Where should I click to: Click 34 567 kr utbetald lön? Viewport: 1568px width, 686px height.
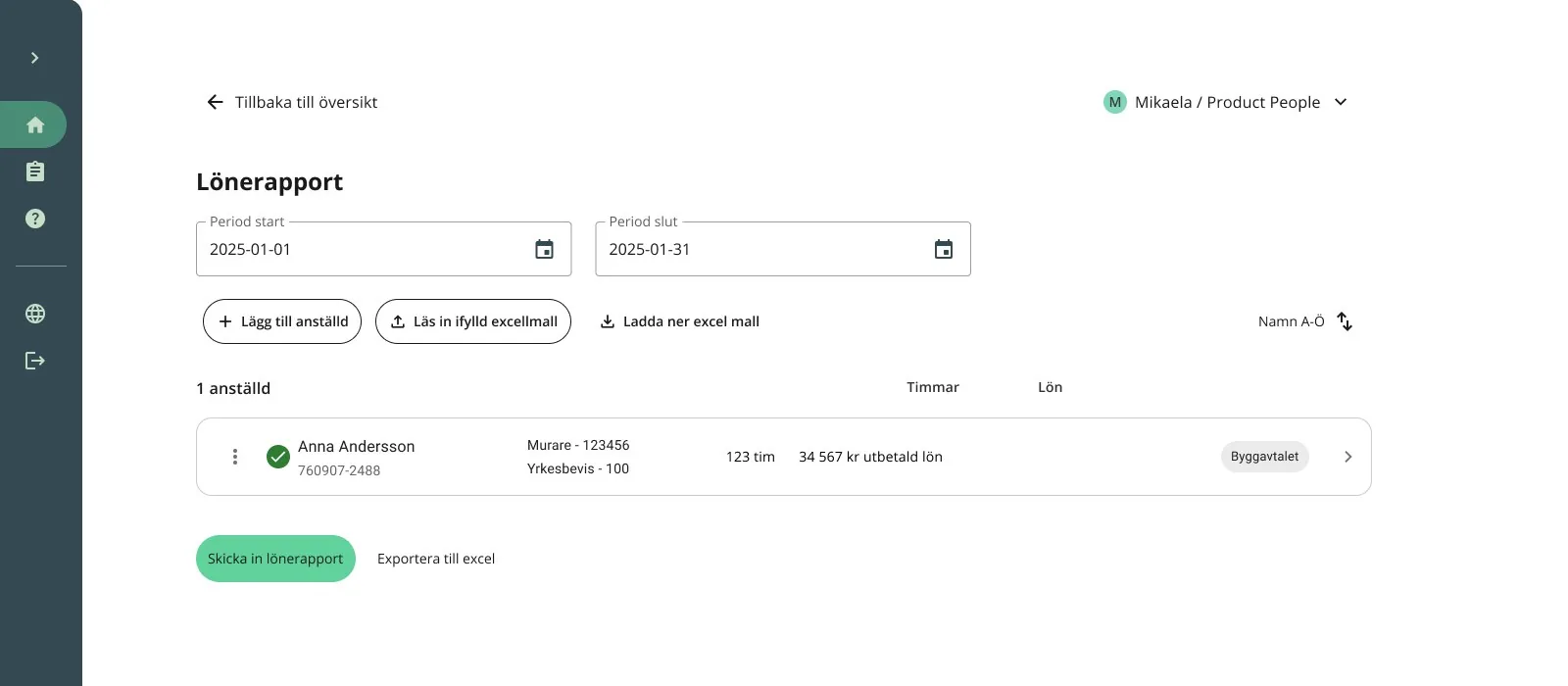pyautogui.click(x=870, y=457)
